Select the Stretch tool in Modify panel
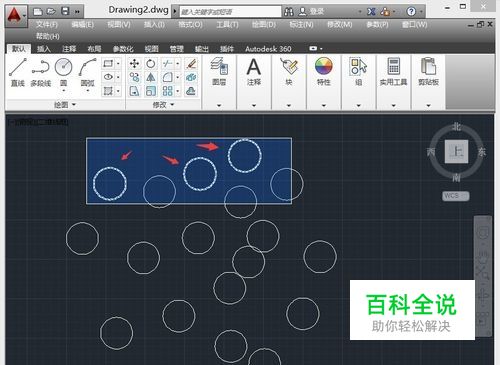 pos(134,91)
